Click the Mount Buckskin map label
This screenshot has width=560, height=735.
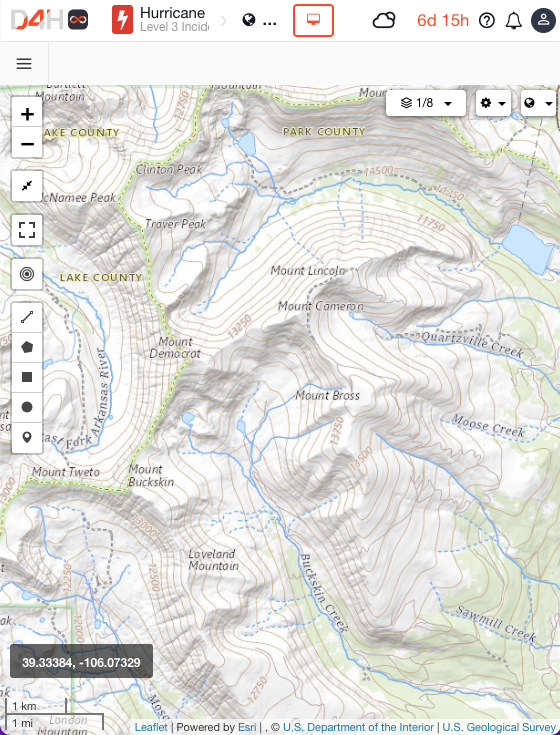click(x=151, y=475)
